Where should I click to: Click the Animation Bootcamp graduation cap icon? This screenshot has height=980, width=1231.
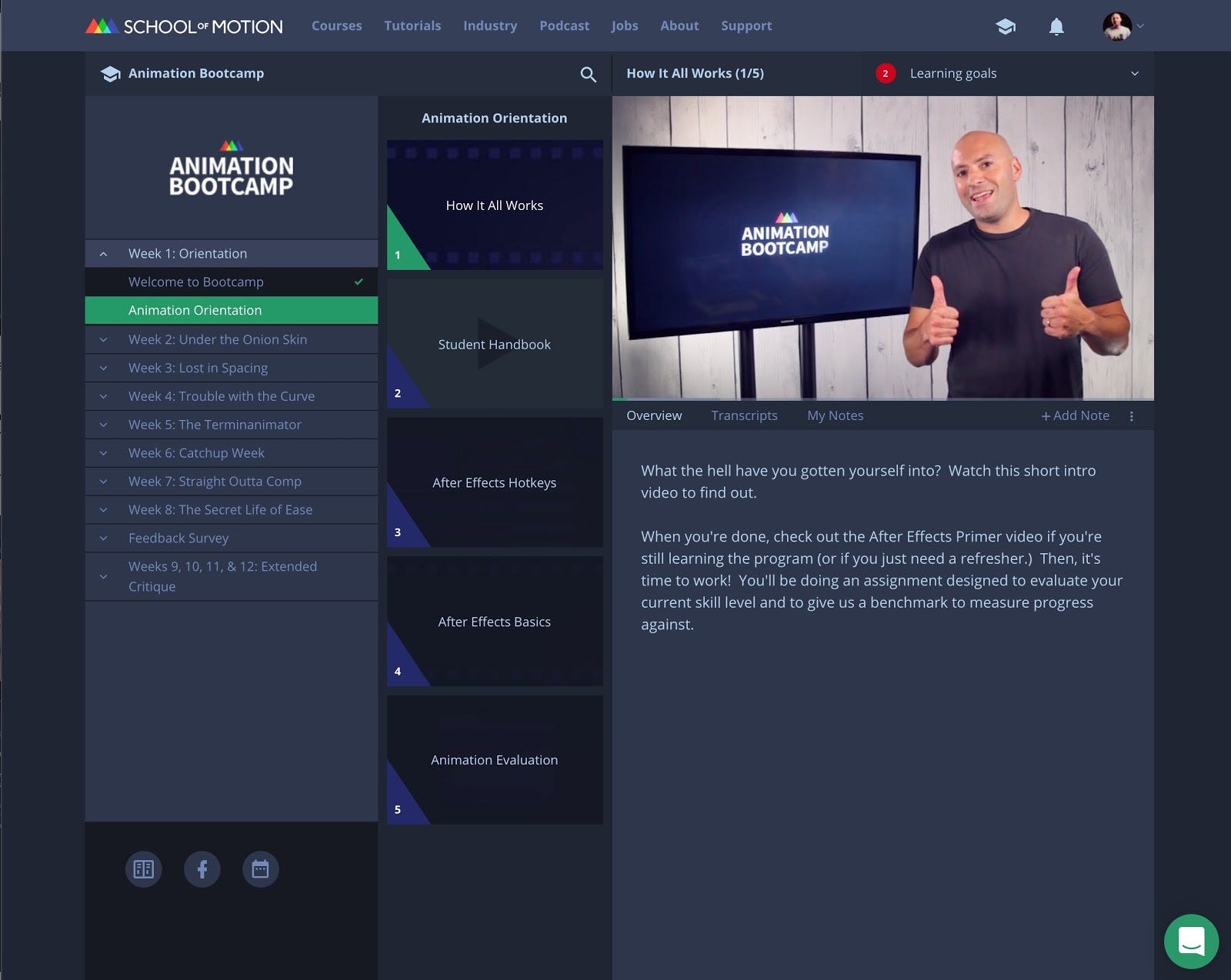click(x=110, y=74)
